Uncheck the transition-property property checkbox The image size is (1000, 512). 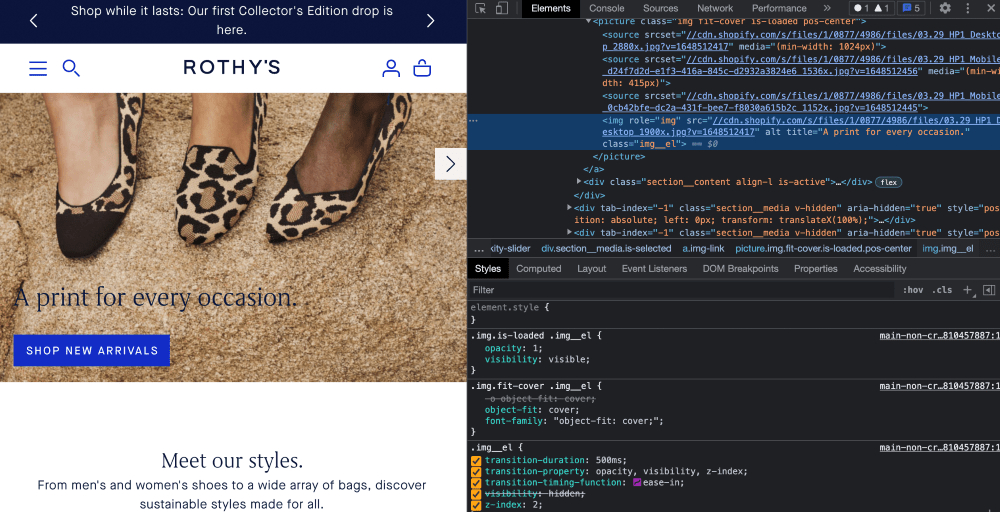coord(476,472)
